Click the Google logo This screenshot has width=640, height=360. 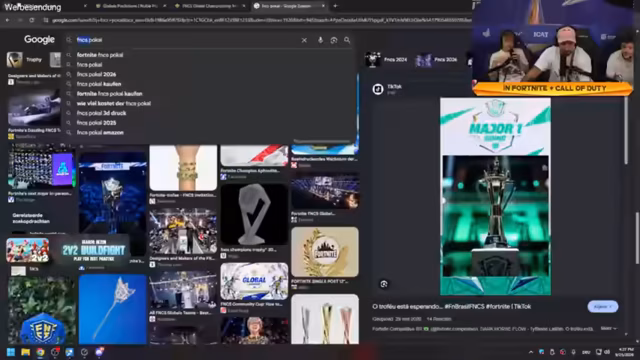click(39, 40)
